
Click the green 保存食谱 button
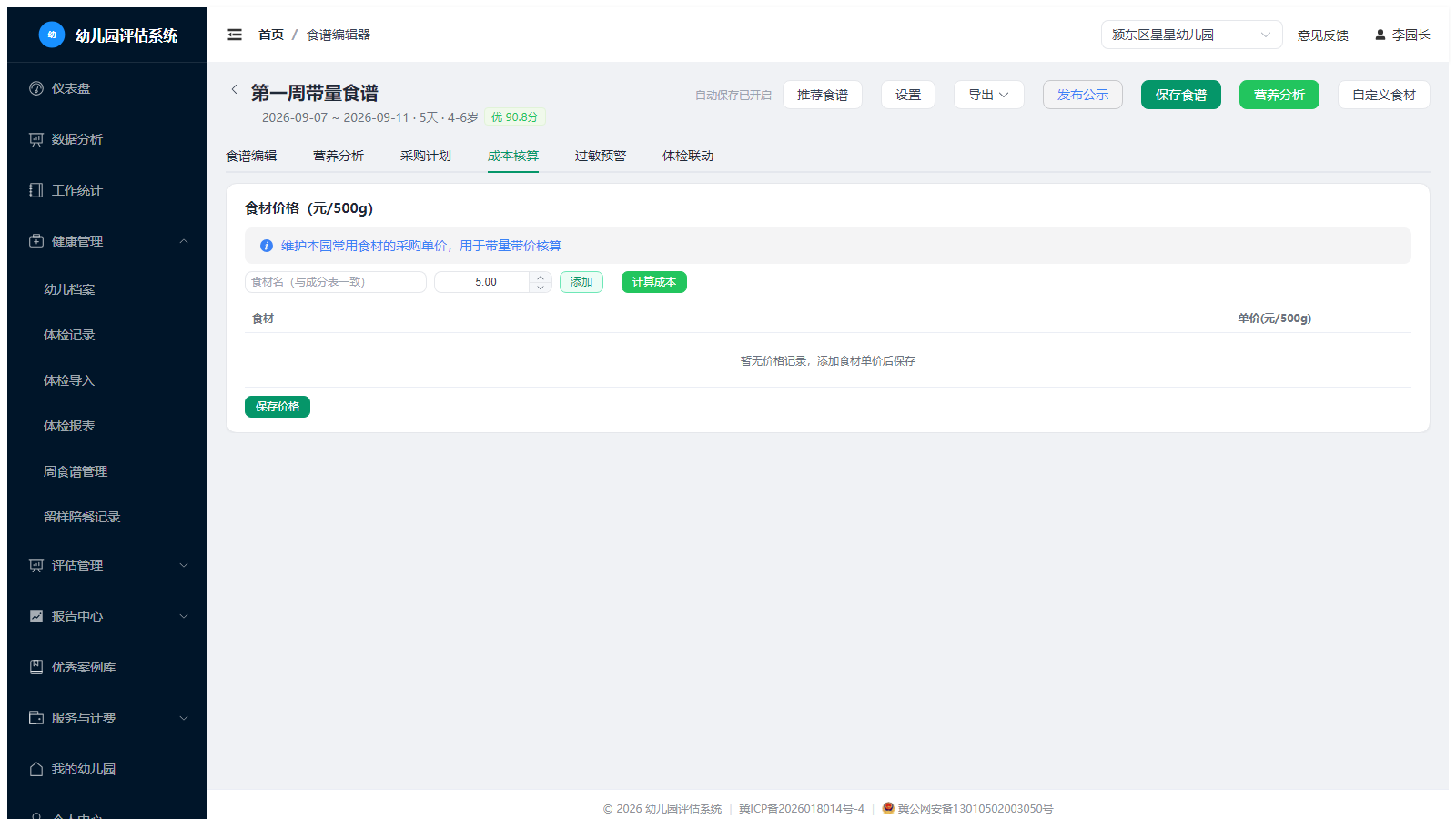click(1181, 95)
